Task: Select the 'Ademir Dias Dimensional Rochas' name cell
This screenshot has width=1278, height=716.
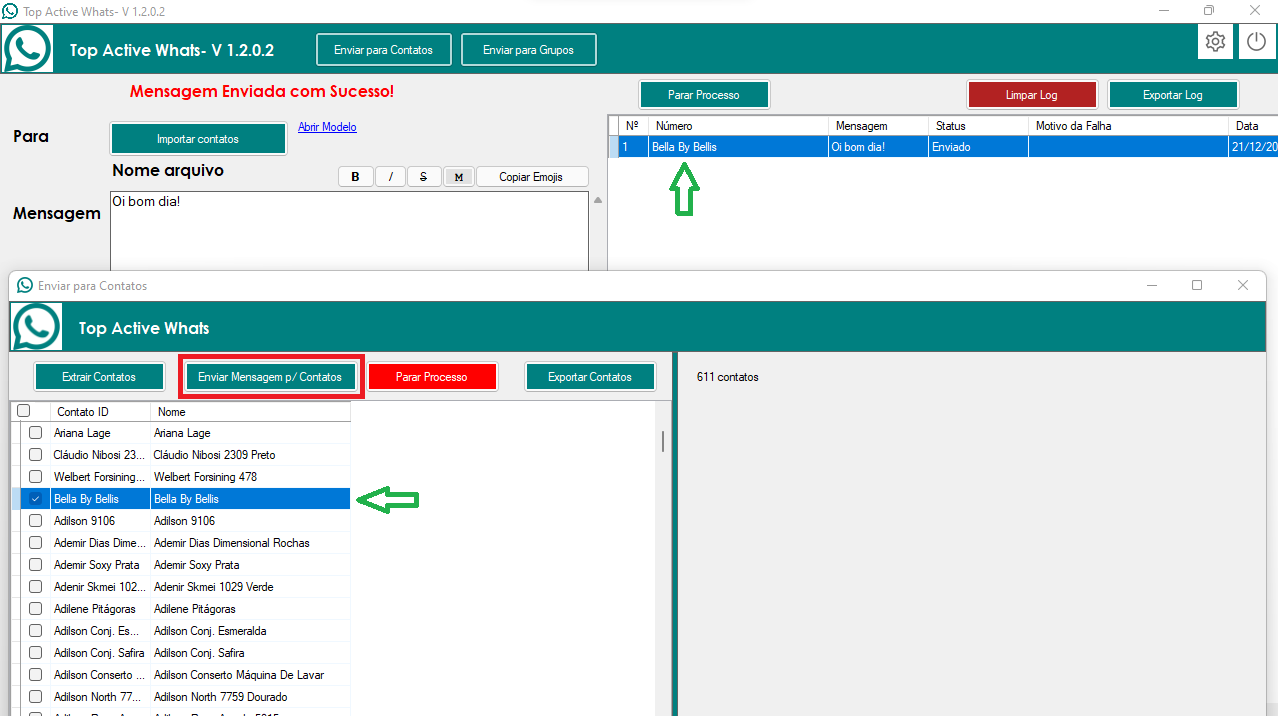Action: pyautogui.click(x=250, y=543)
